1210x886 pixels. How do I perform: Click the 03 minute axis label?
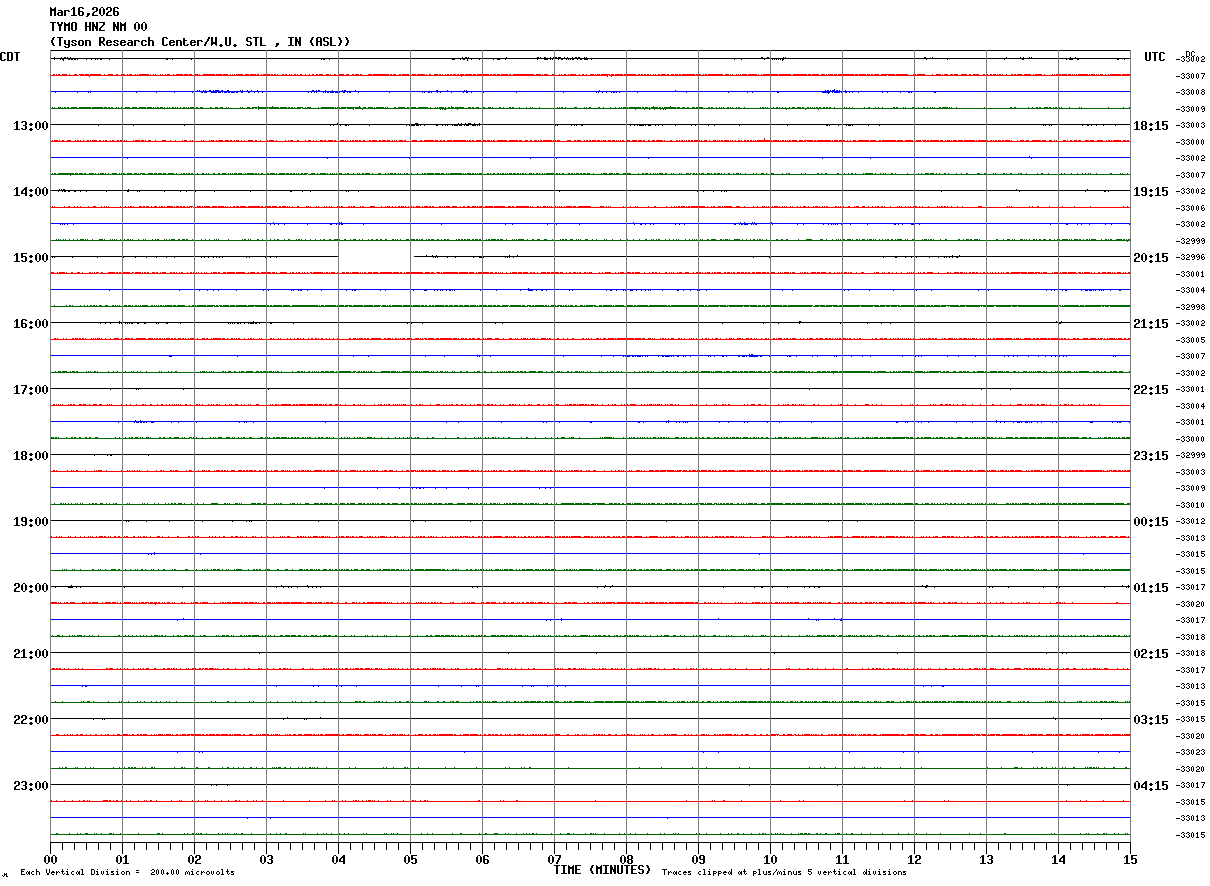(x=266, y=860)
